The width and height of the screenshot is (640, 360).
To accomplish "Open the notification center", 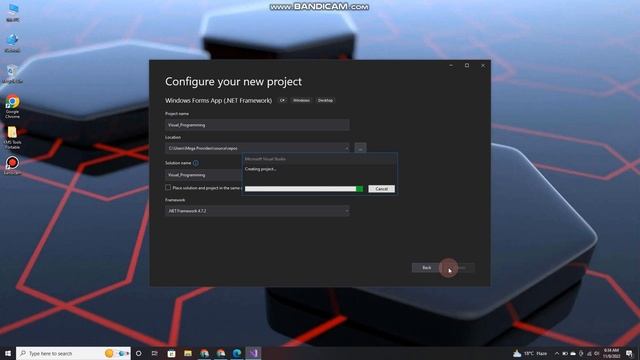I will click(x=629, y=353).
